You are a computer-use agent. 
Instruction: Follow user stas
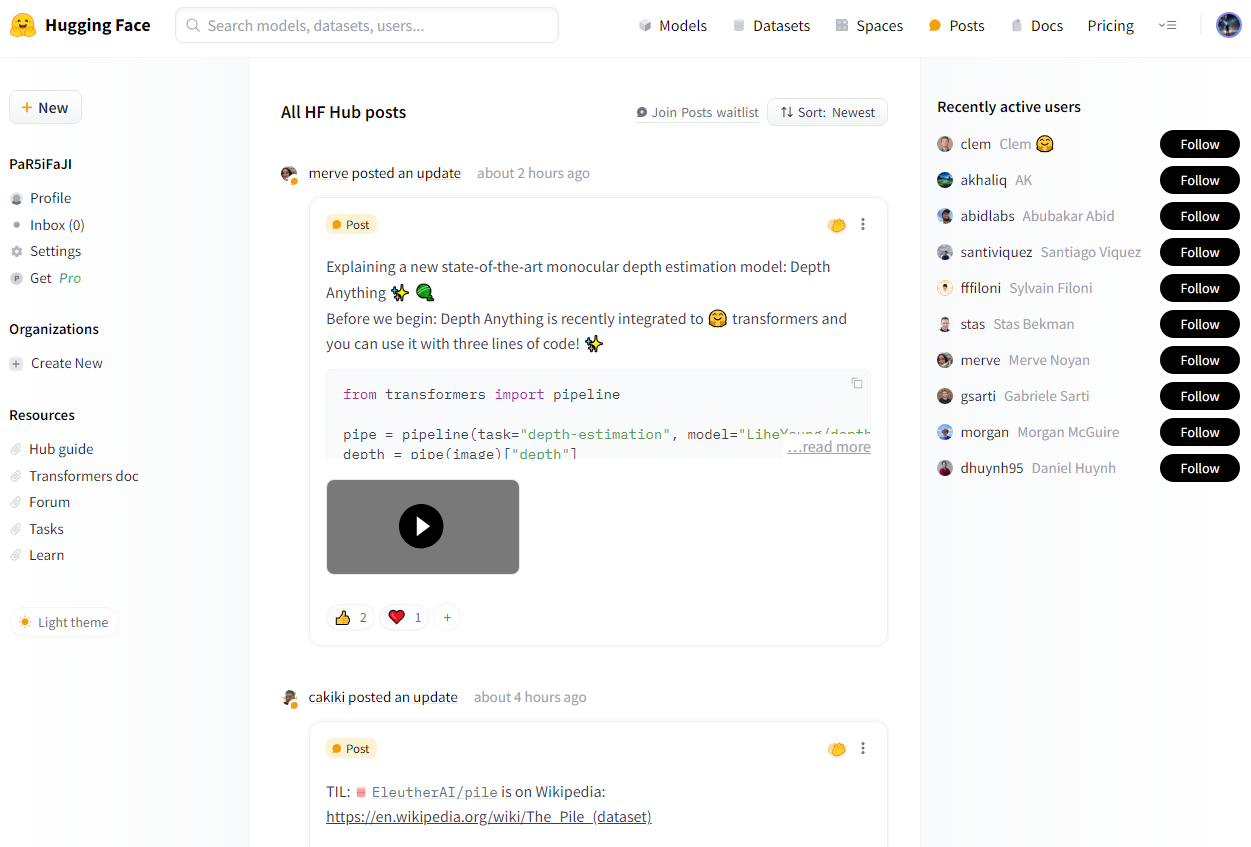click(1200, 324)
